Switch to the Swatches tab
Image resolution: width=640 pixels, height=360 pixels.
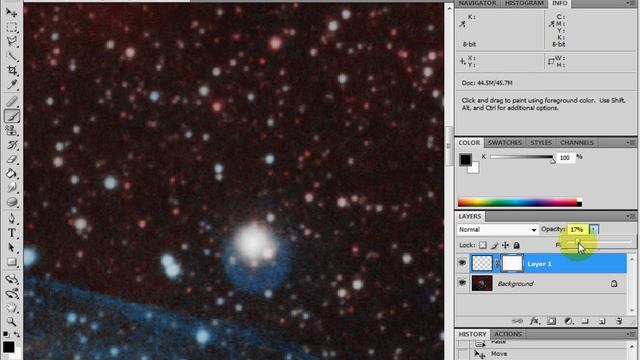coord(505,142)
